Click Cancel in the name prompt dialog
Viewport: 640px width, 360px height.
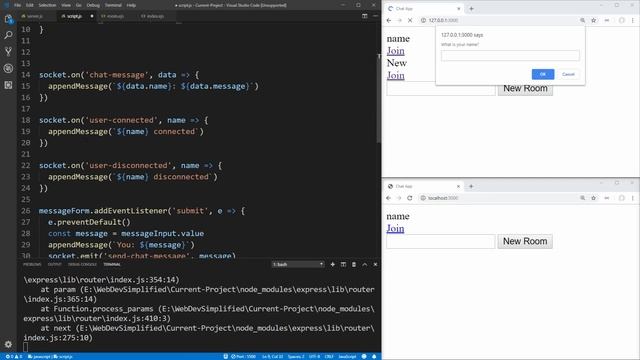click(568, 74)
